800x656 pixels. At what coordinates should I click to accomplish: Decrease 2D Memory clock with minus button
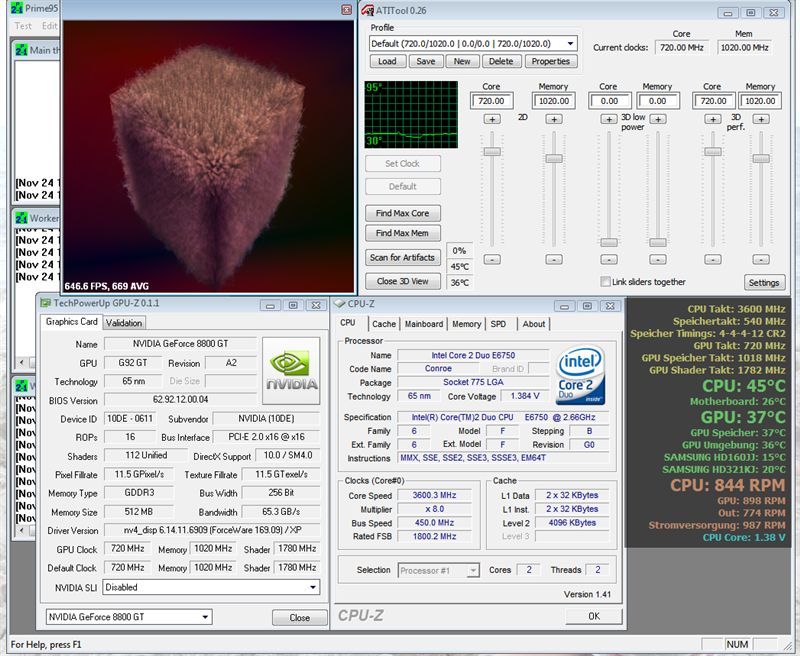554,260
